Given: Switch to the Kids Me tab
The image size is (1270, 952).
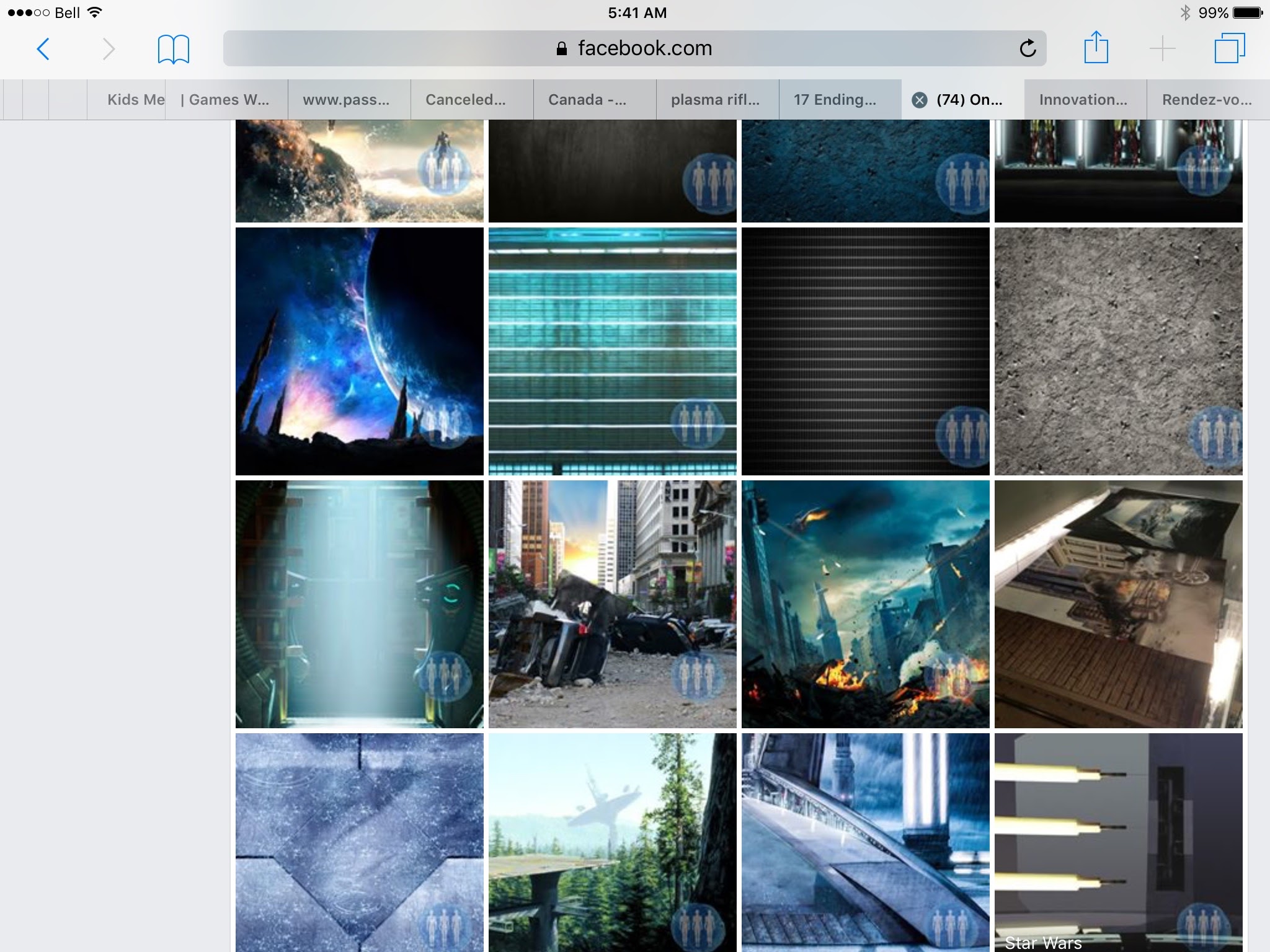Looking at the screenshot, I should (x=127, y=100).
